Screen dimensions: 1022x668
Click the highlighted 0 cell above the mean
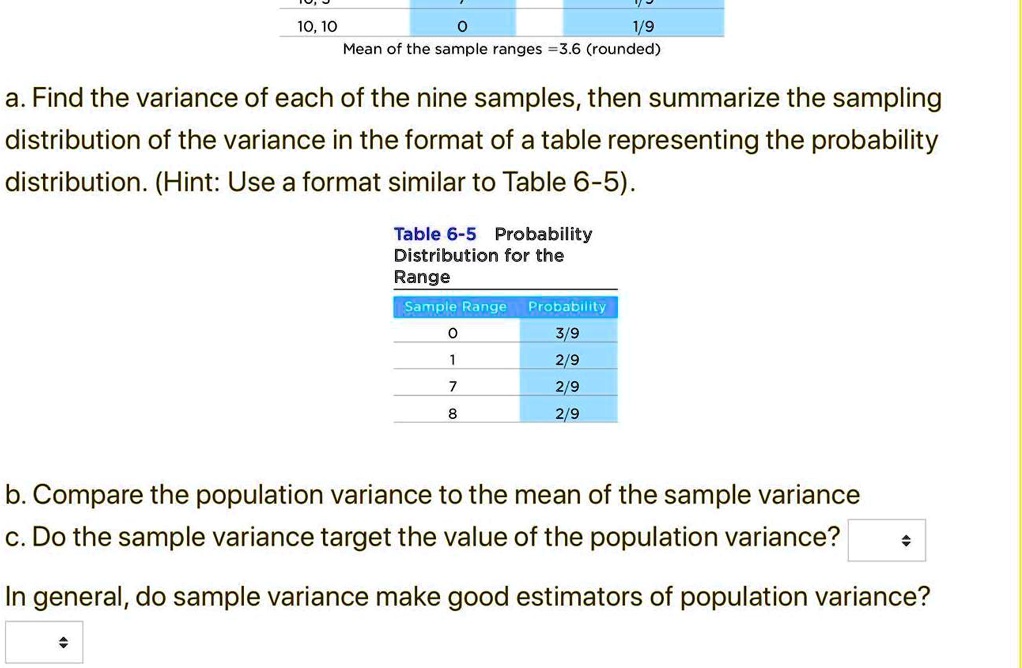pos(460,26)
